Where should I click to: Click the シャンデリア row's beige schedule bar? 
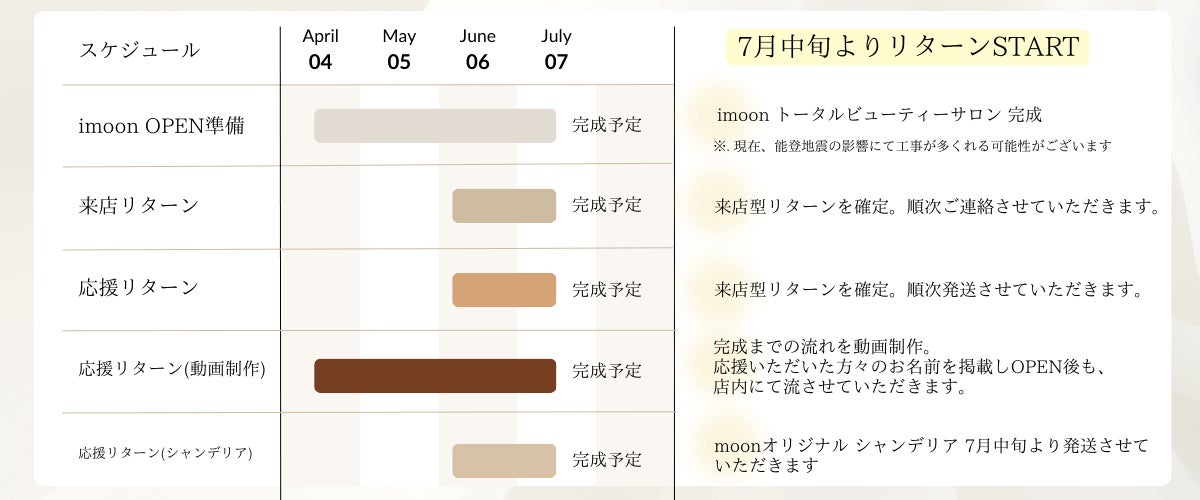click(504, 461)
